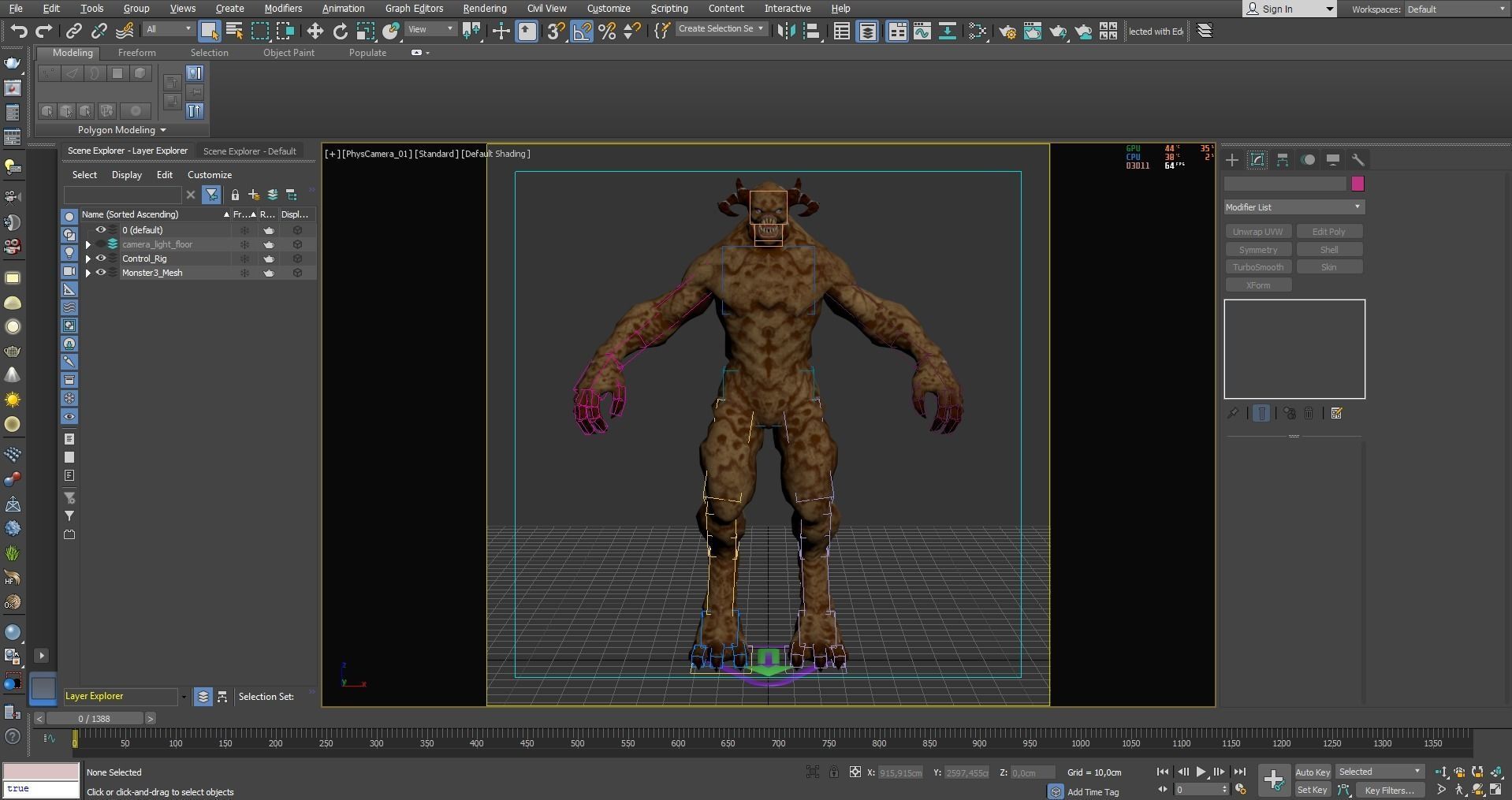Open Create Selection Set dropdown
Image resolution: width=1512 pixels, height=800 pixels.
721,28
